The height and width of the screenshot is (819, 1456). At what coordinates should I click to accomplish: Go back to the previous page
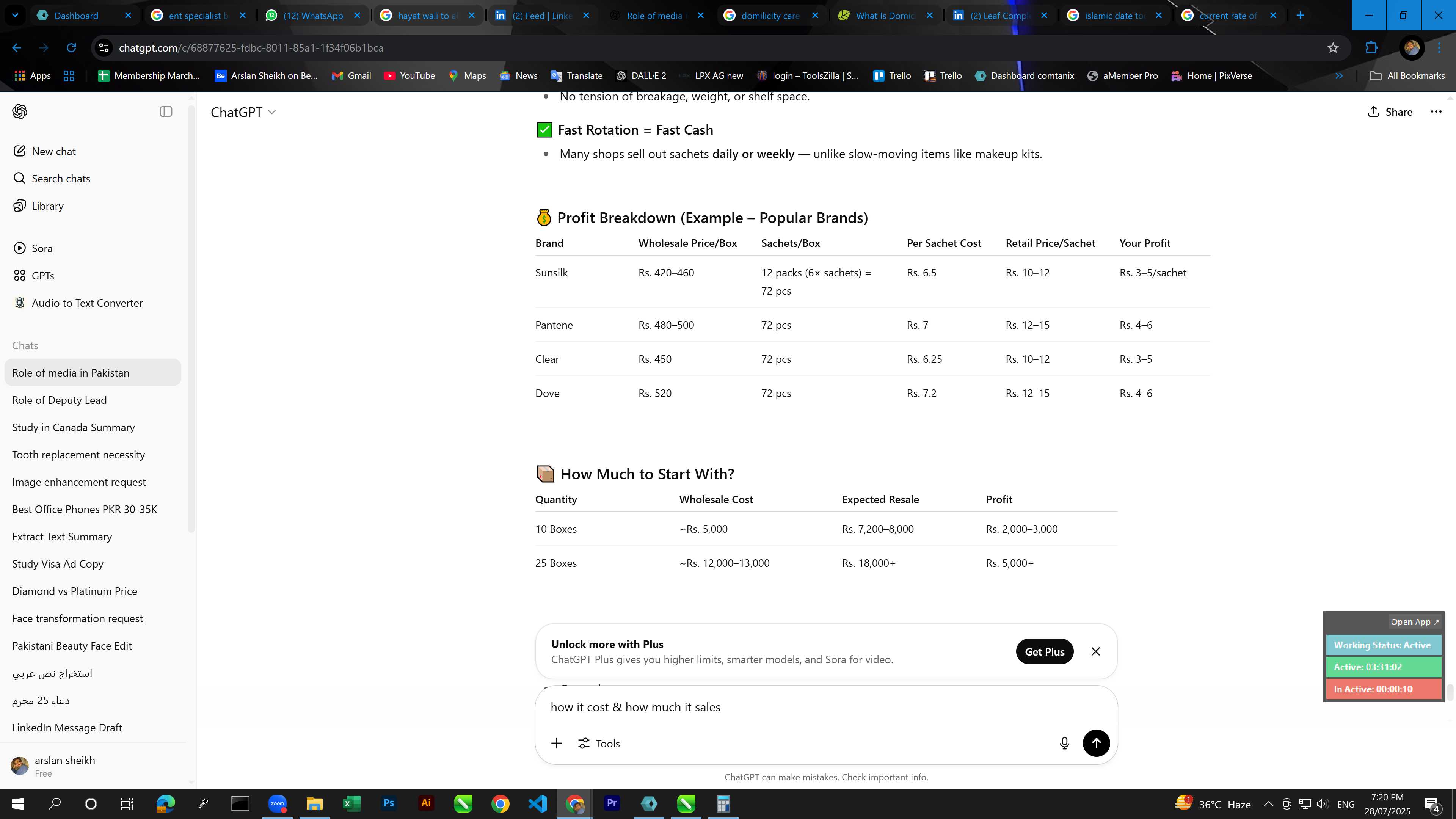pyautogui.click(x=17, y=47)
